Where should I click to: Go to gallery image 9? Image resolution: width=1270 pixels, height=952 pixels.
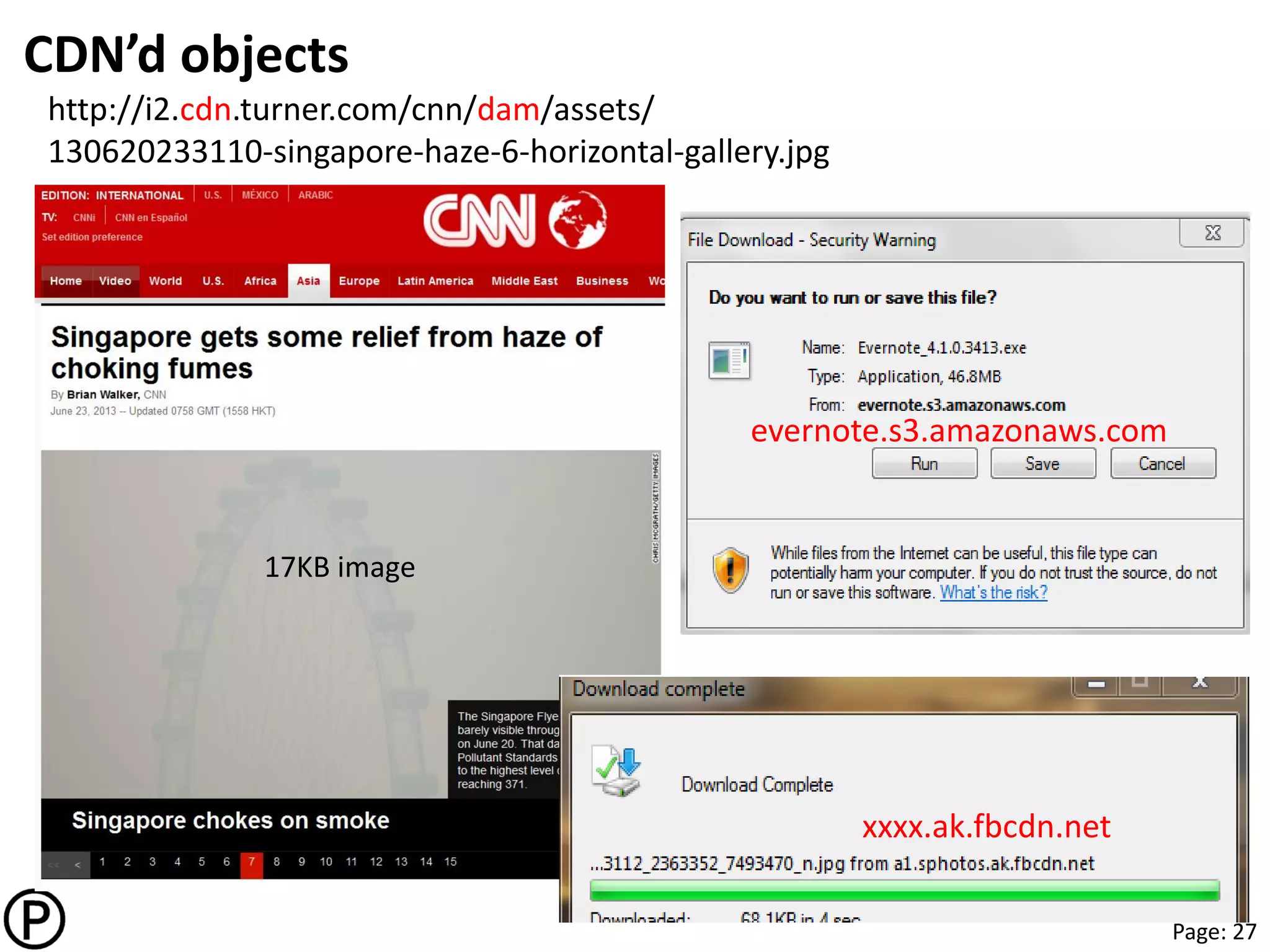tap(301, 862)
